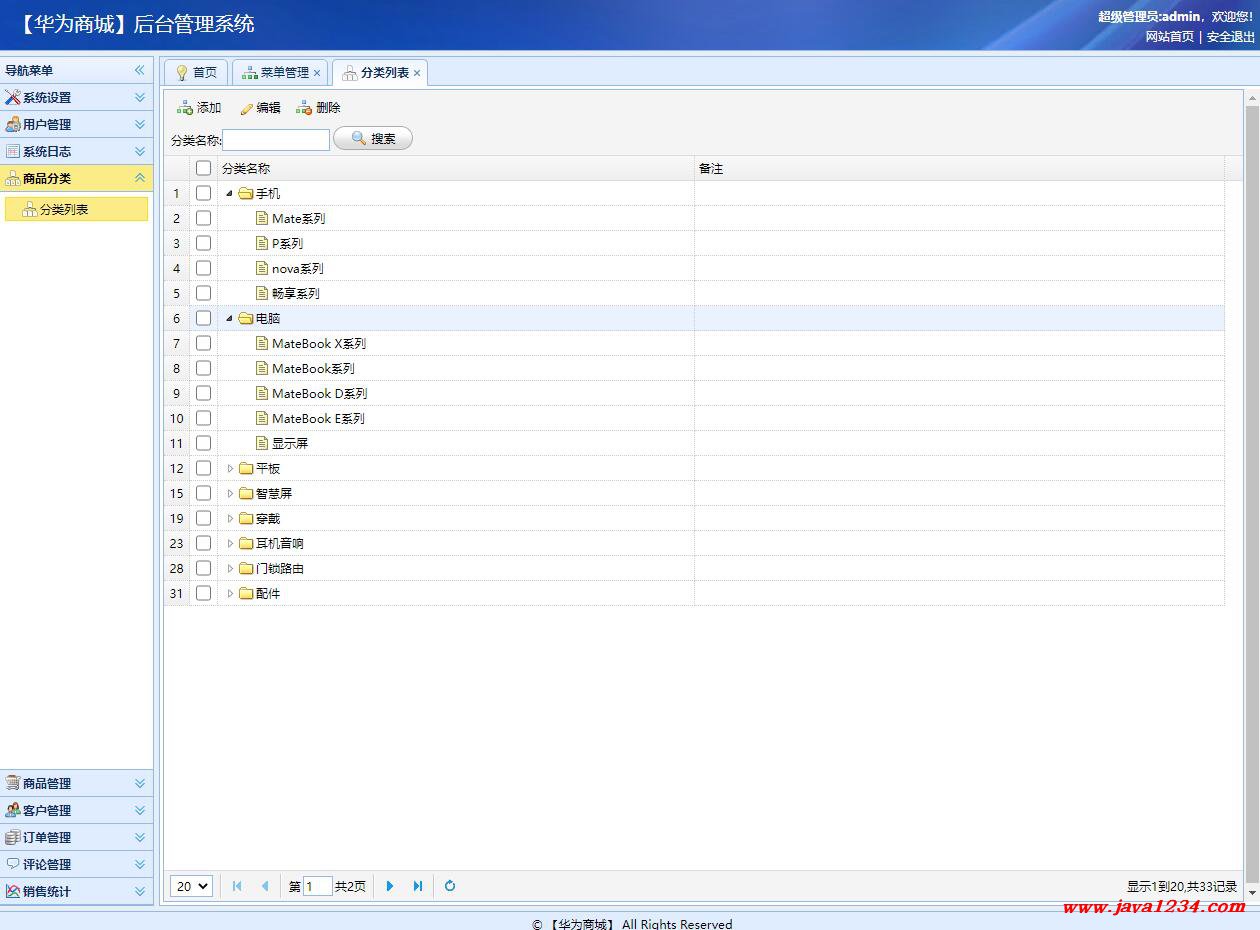The image size is (1260, 930).
Task: Click the 分类名称 search input field
Action: point(276,139)
